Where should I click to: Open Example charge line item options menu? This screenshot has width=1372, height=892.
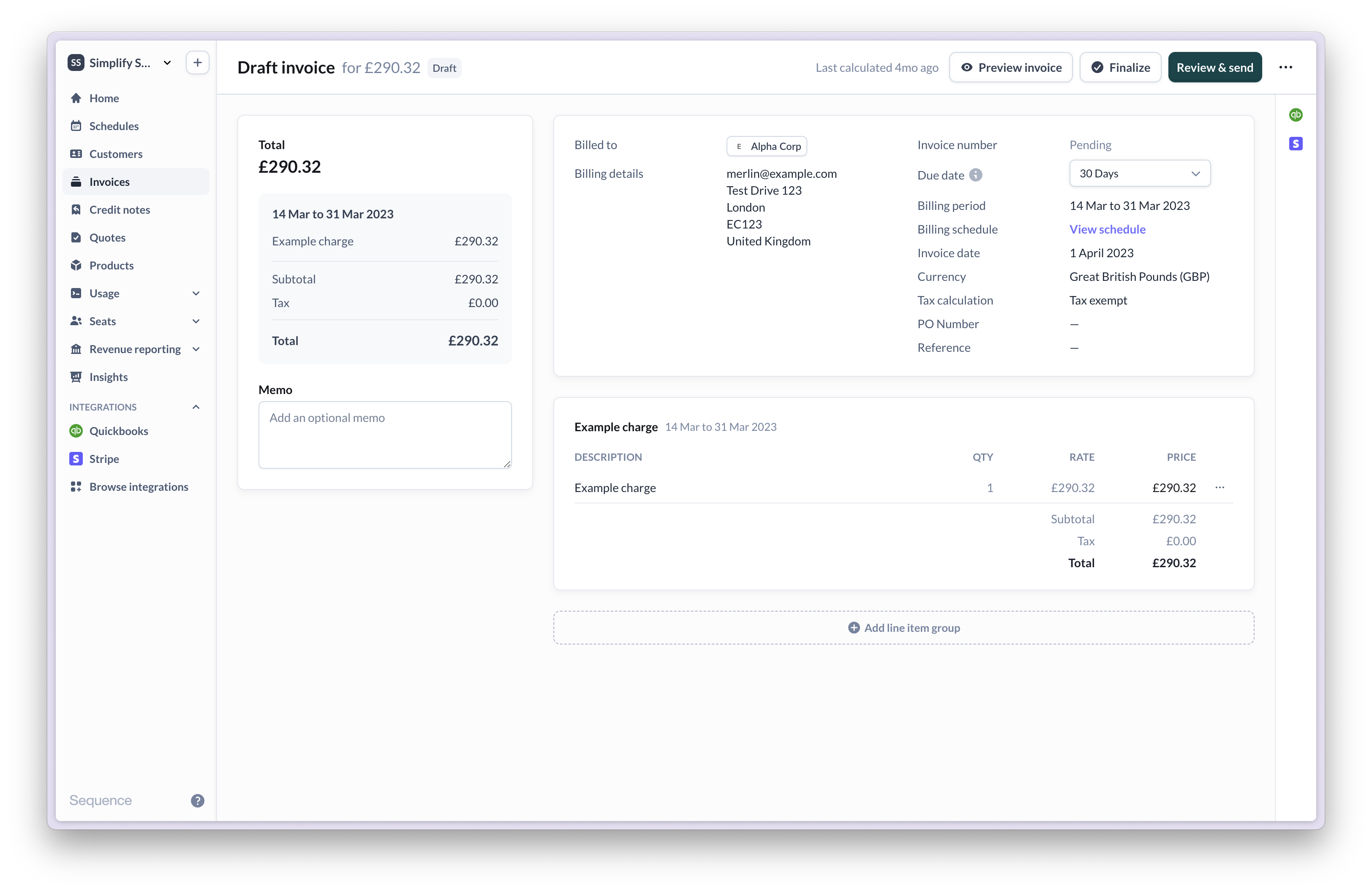[x=1219, y=487]
